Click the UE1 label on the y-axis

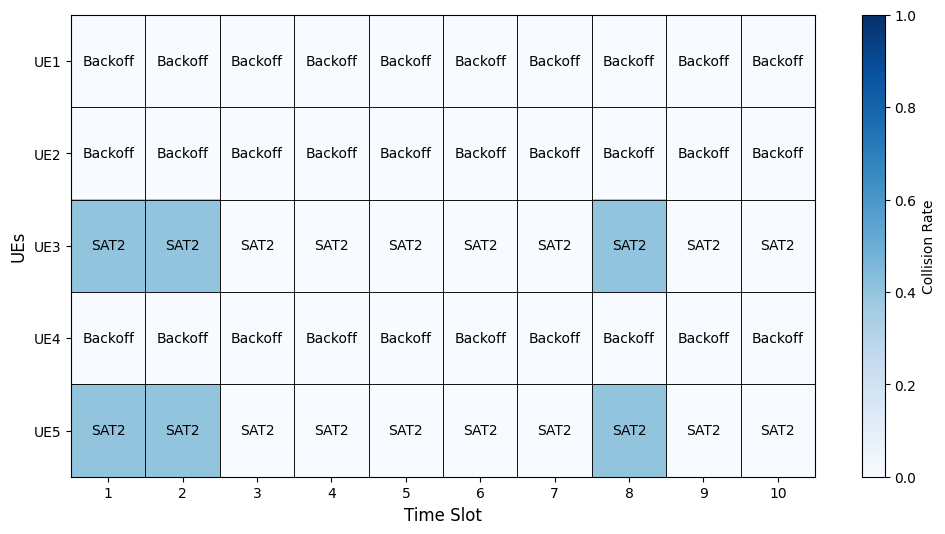(47, 62)
